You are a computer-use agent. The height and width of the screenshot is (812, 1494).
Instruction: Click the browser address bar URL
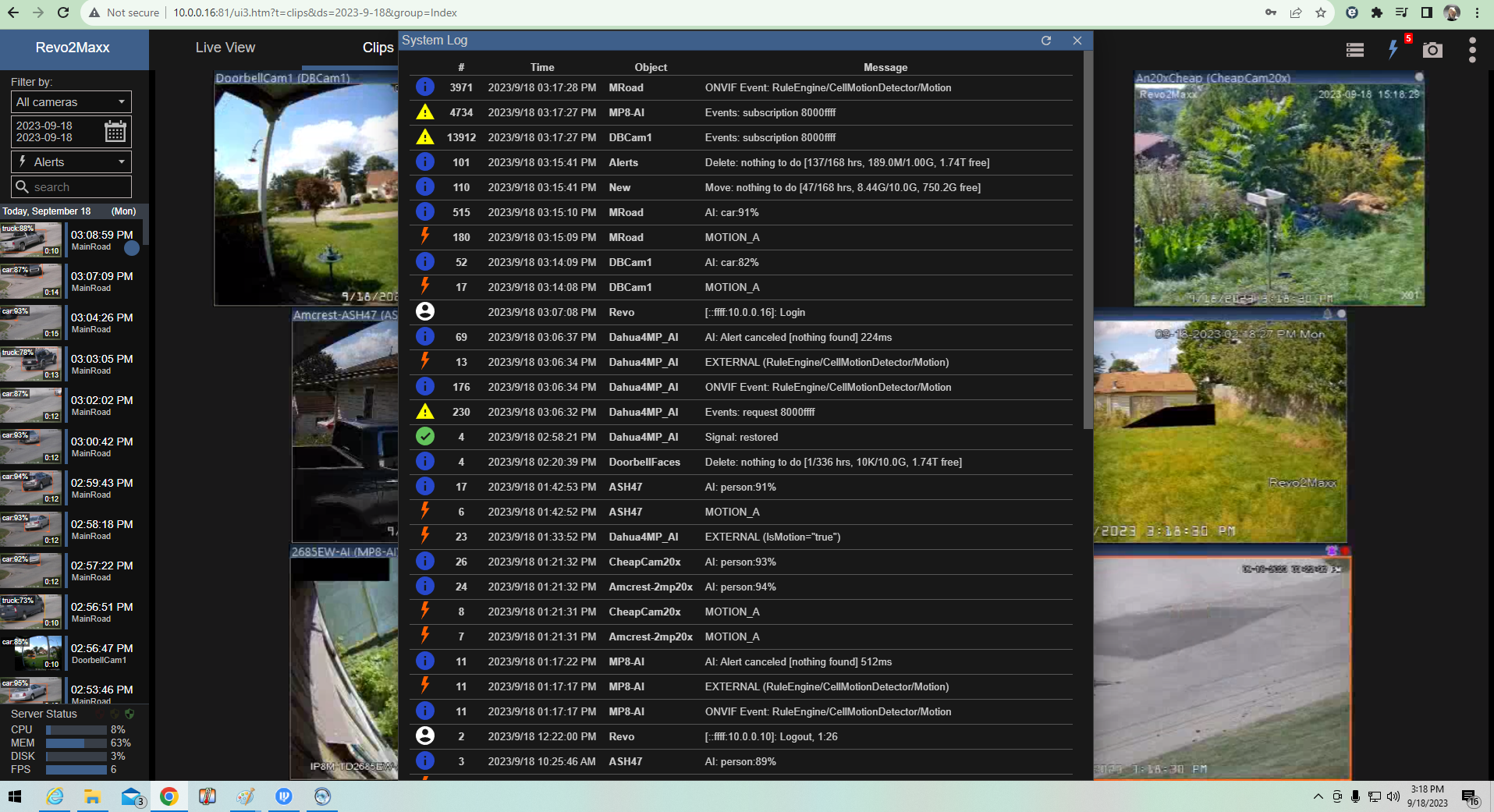click(315, 12)
